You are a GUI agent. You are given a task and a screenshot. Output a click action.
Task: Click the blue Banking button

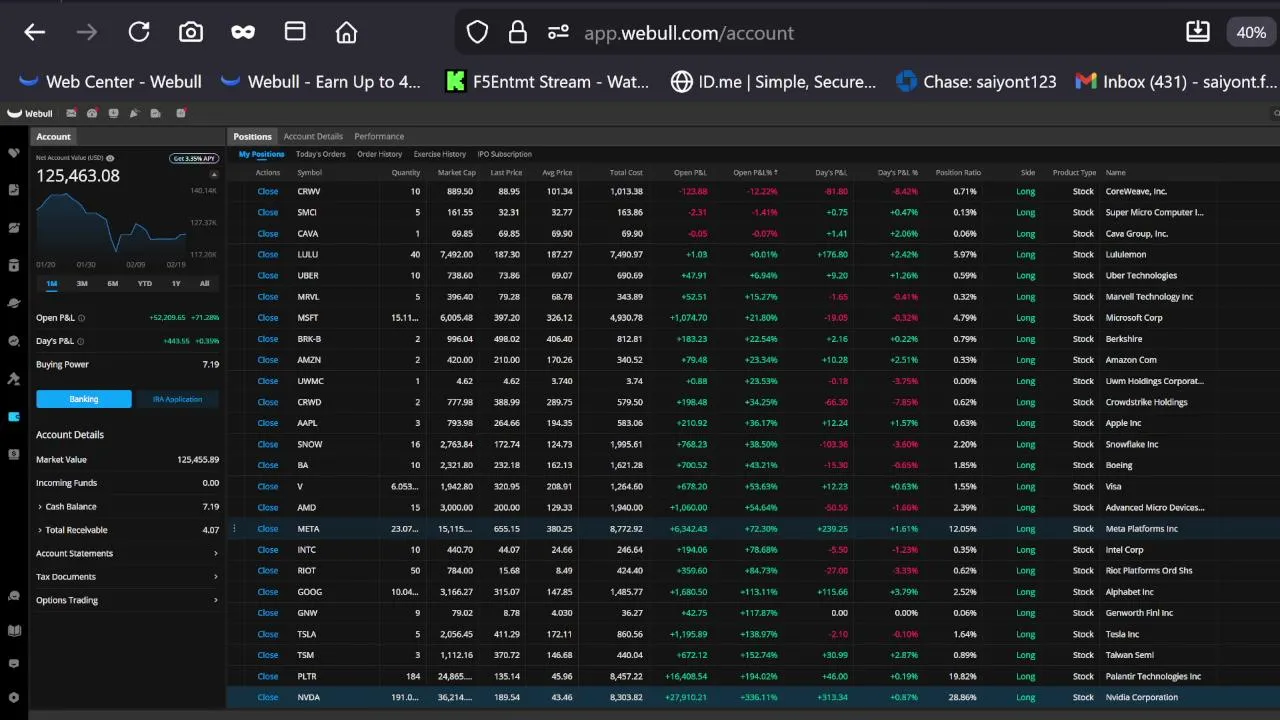coord(84,399)
